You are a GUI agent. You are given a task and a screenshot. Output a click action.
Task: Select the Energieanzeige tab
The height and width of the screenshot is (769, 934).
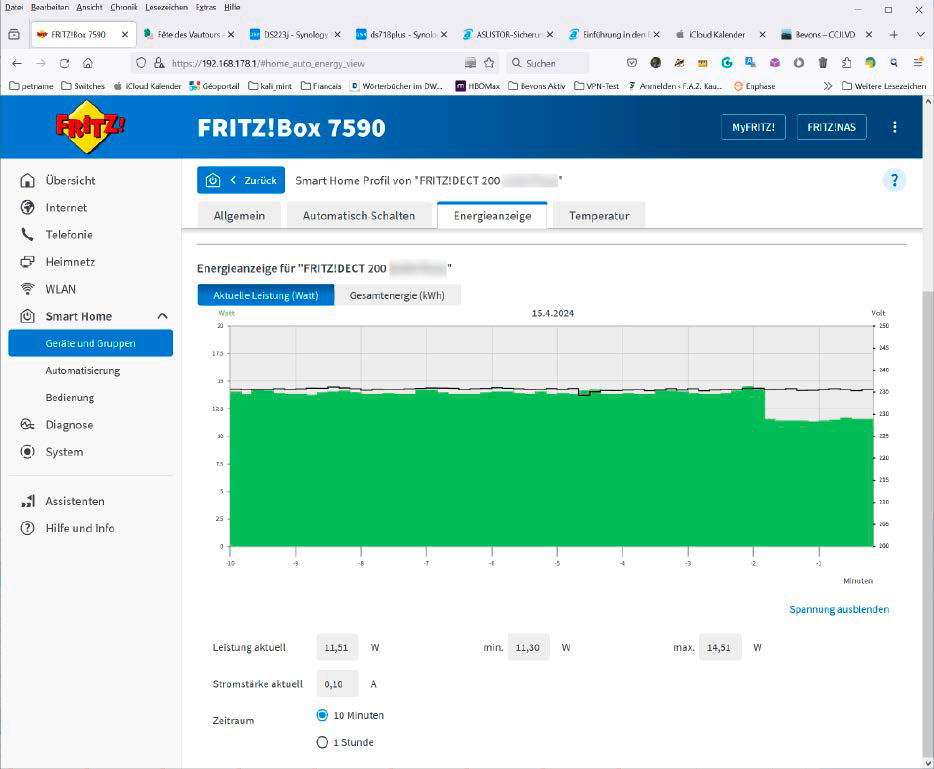[492, 216]
